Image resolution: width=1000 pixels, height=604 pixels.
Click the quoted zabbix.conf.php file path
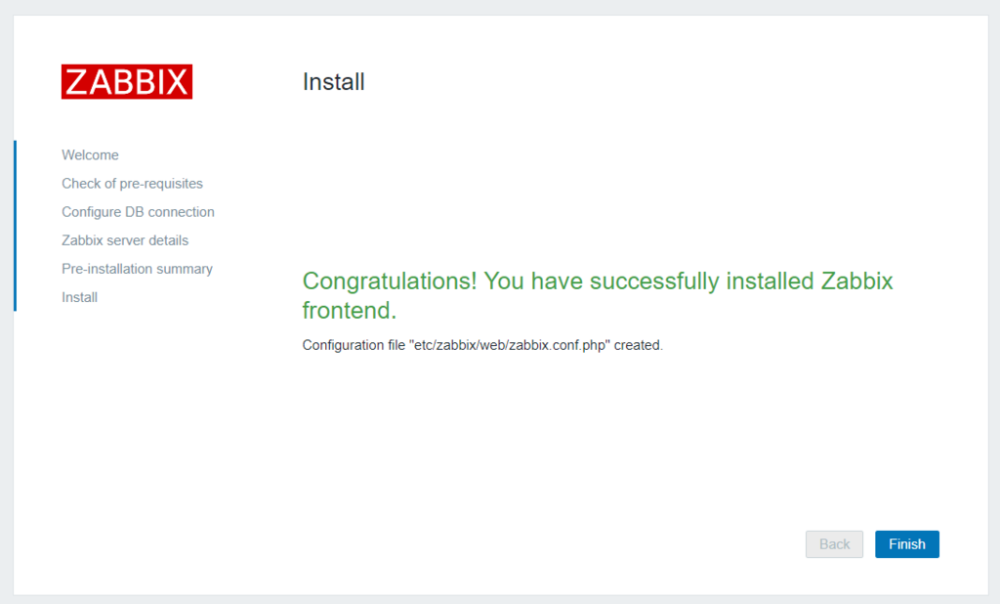pos(510,346)
